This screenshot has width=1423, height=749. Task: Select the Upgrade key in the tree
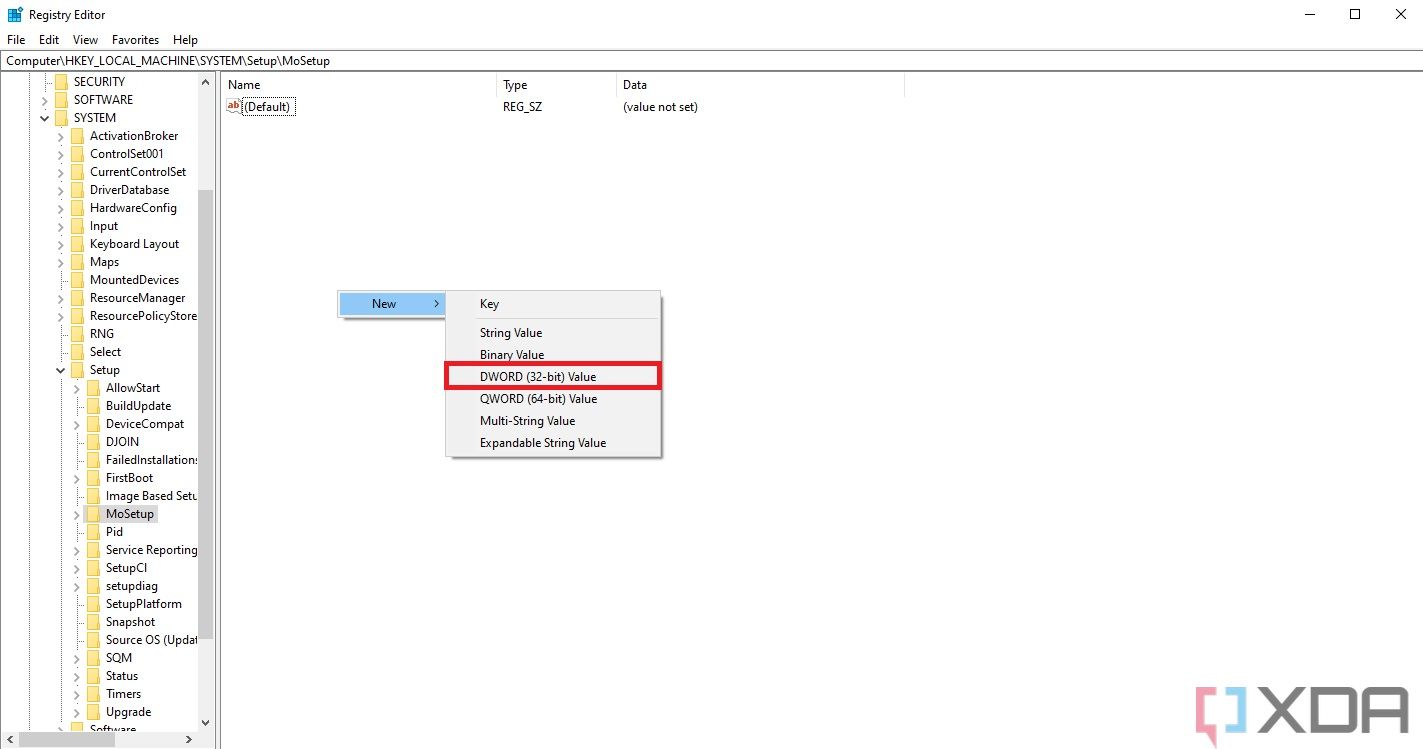point(123,711)
